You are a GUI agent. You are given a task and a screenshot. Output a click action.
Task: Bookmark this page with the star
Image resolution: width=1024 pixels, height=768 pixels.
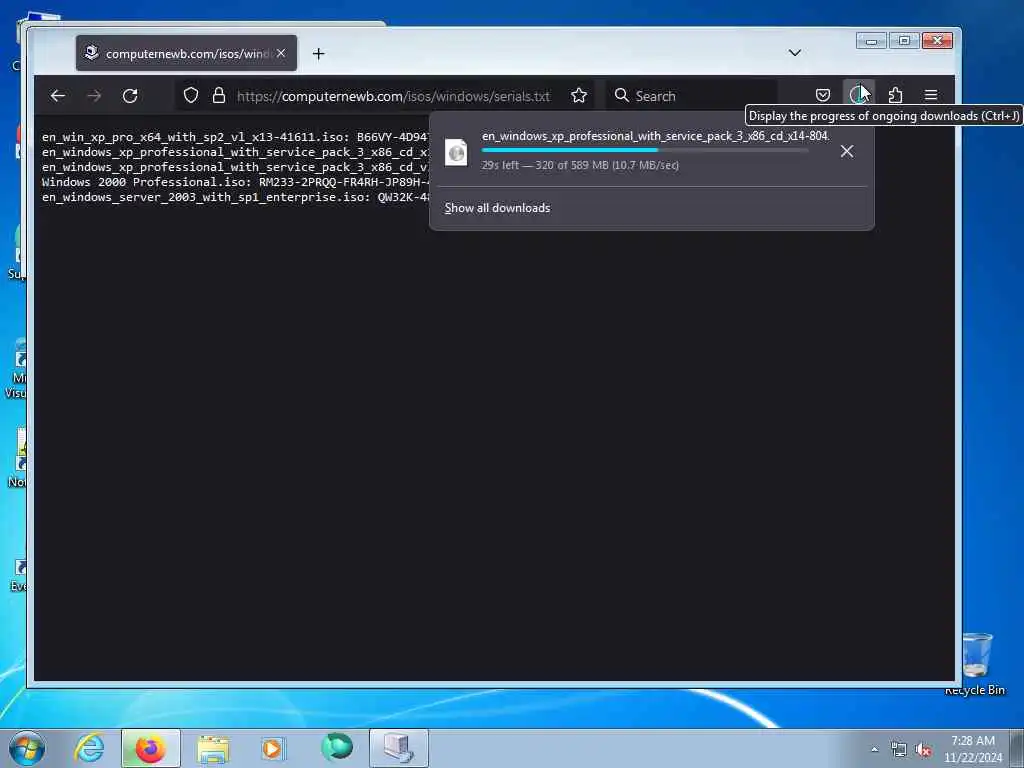[579, 96]
